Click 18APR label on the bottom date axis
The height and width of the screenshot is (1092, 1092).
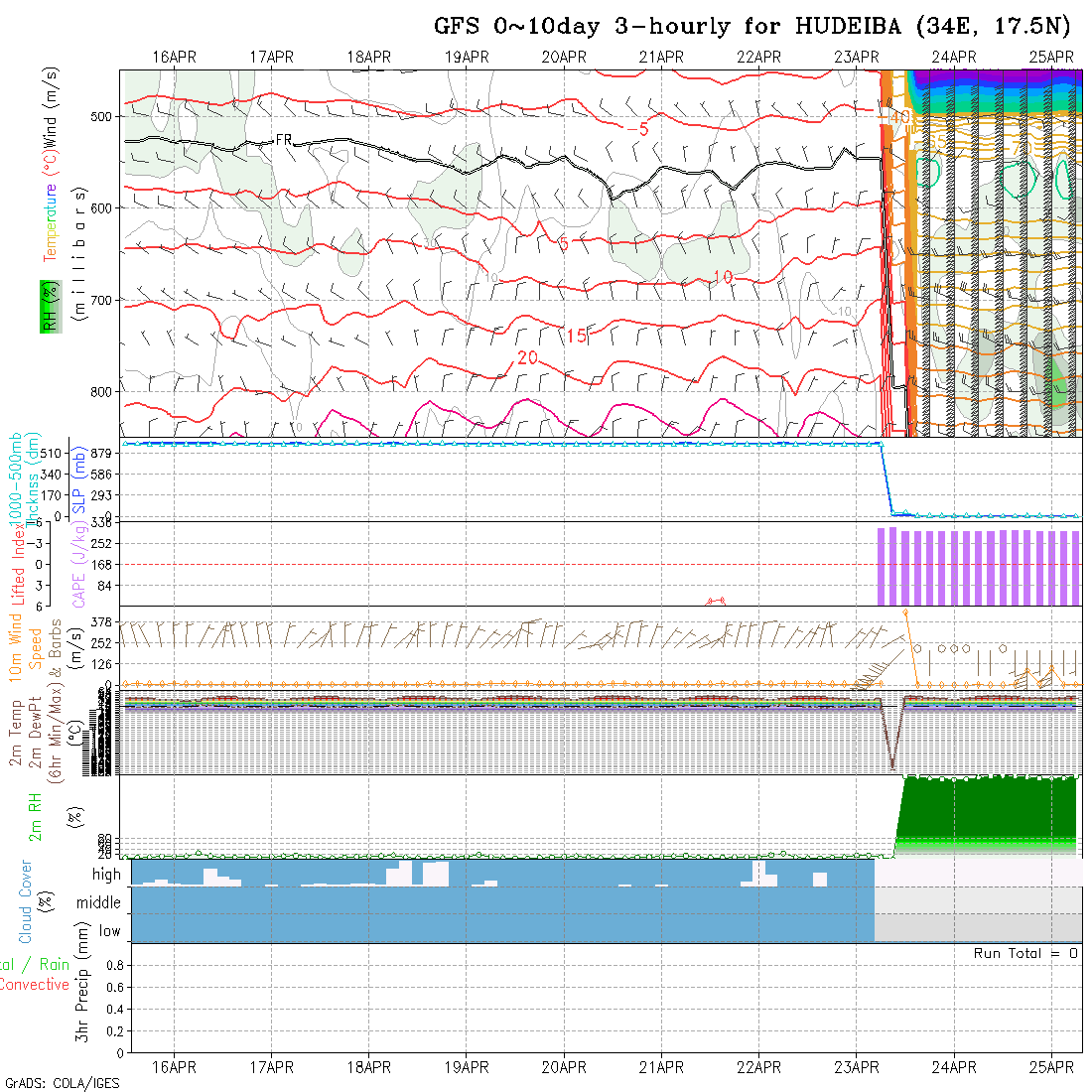pyautogui.click(x=369, y=1067)
